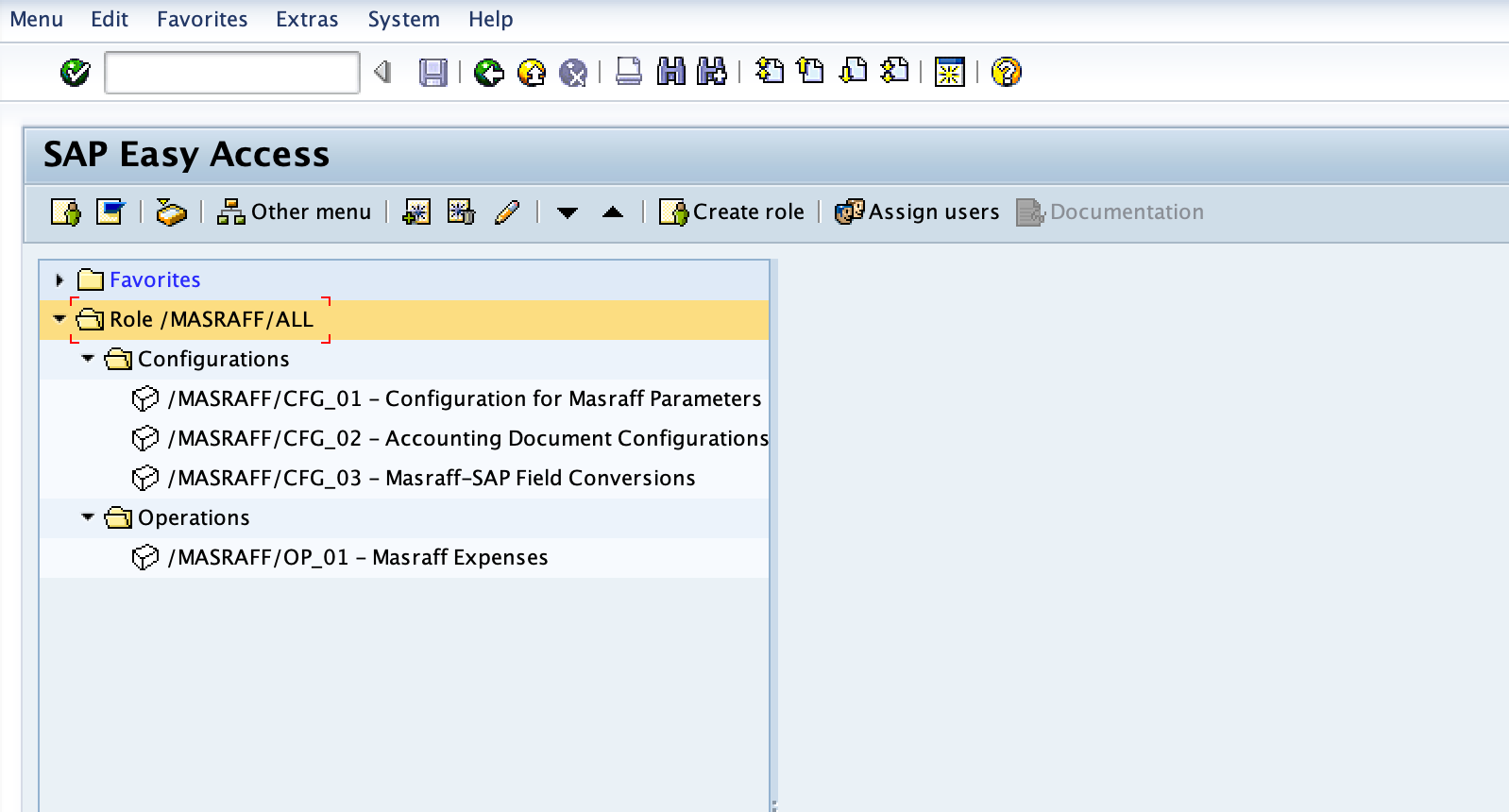Go to Next Page icon
Image resolution: width=1509 pixels, height=812 pixels.
pyautogui.click(x=853, y=71)
